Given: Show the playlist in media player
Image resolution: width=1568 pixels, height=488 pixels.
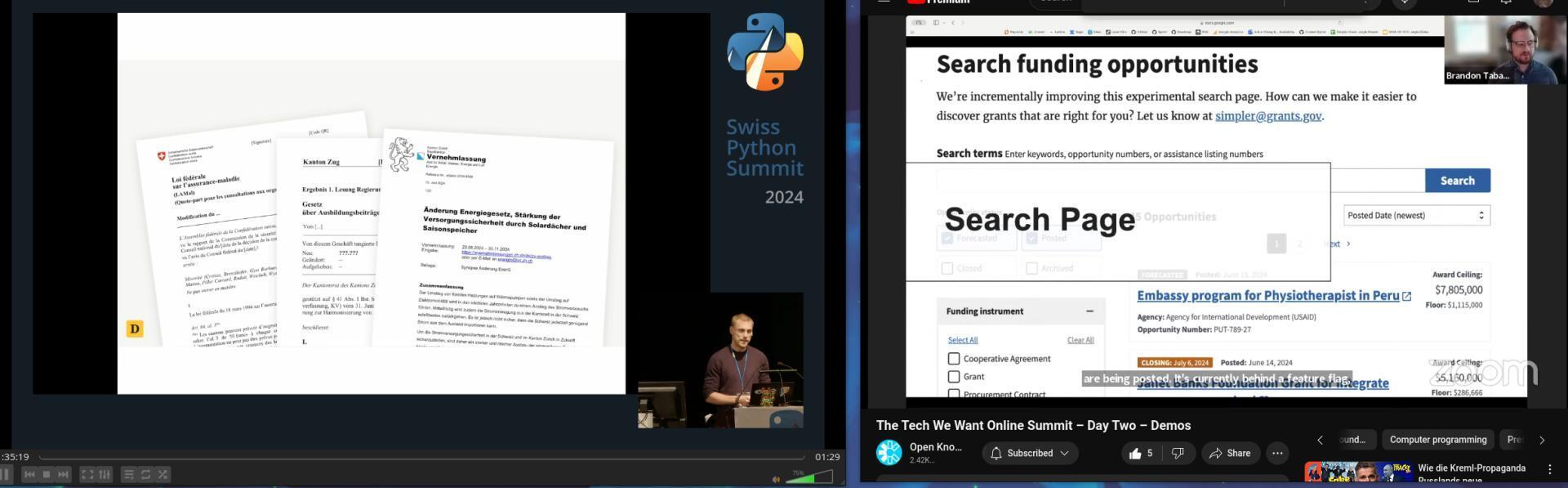Looking at the screenshot, I should pyautogui.click(x=128, y=474).
